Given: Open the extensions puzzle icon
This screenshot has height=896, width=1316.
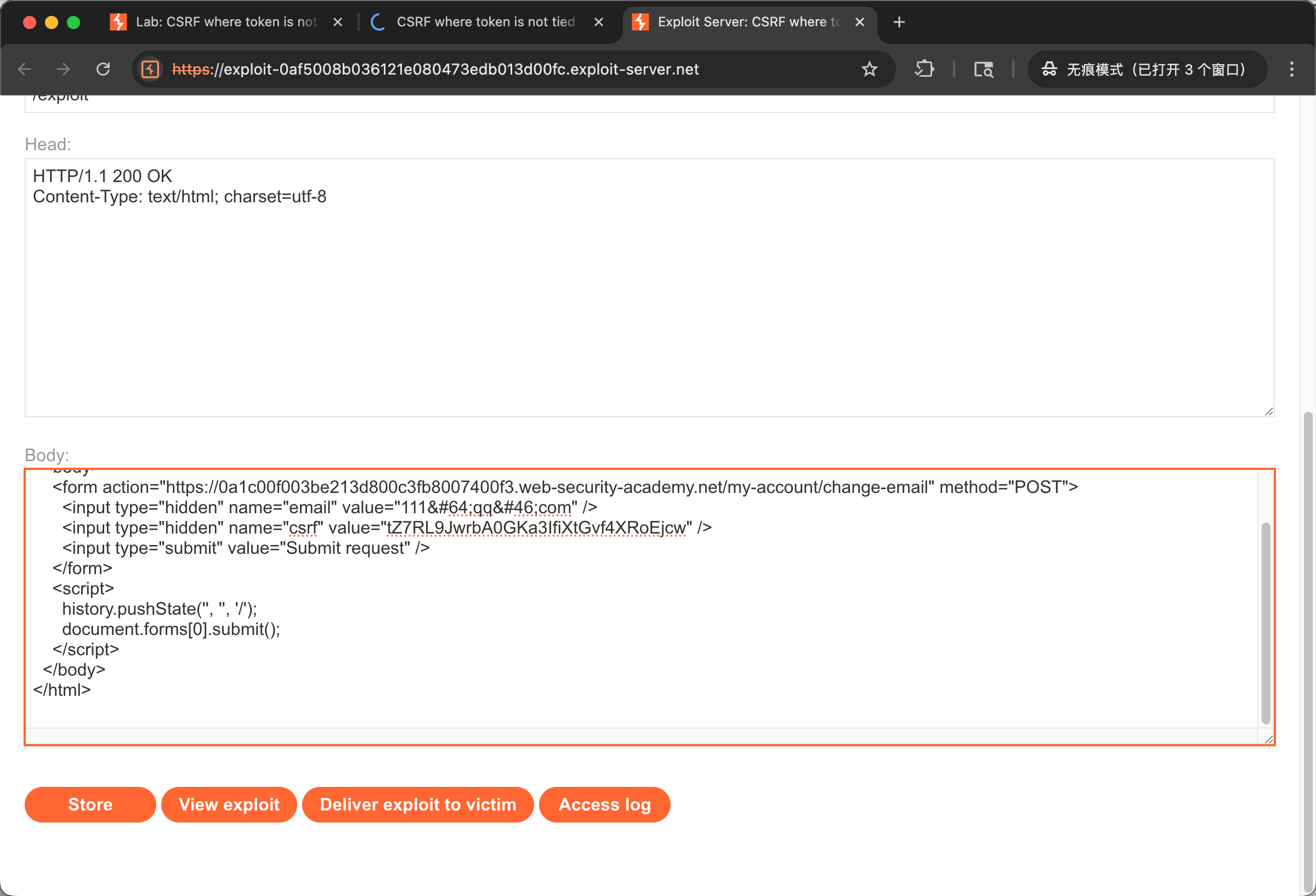Looking at the screenshot, I should pos(924,69).
